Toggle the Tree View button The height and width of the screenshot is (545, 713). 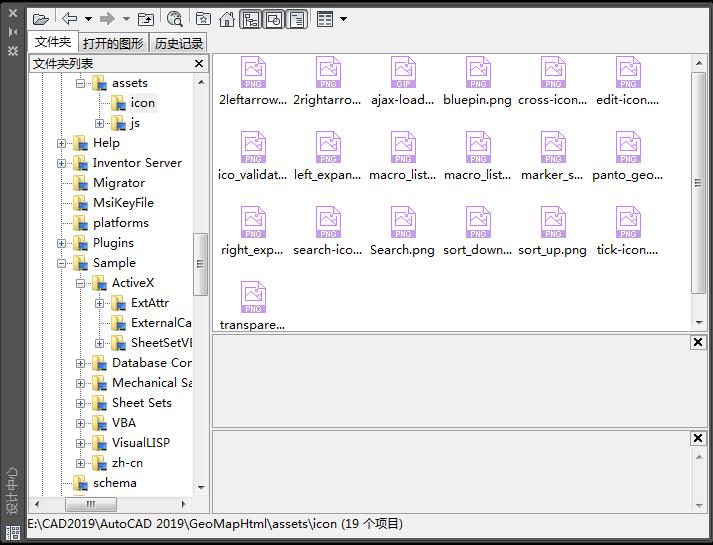[251, 20]
